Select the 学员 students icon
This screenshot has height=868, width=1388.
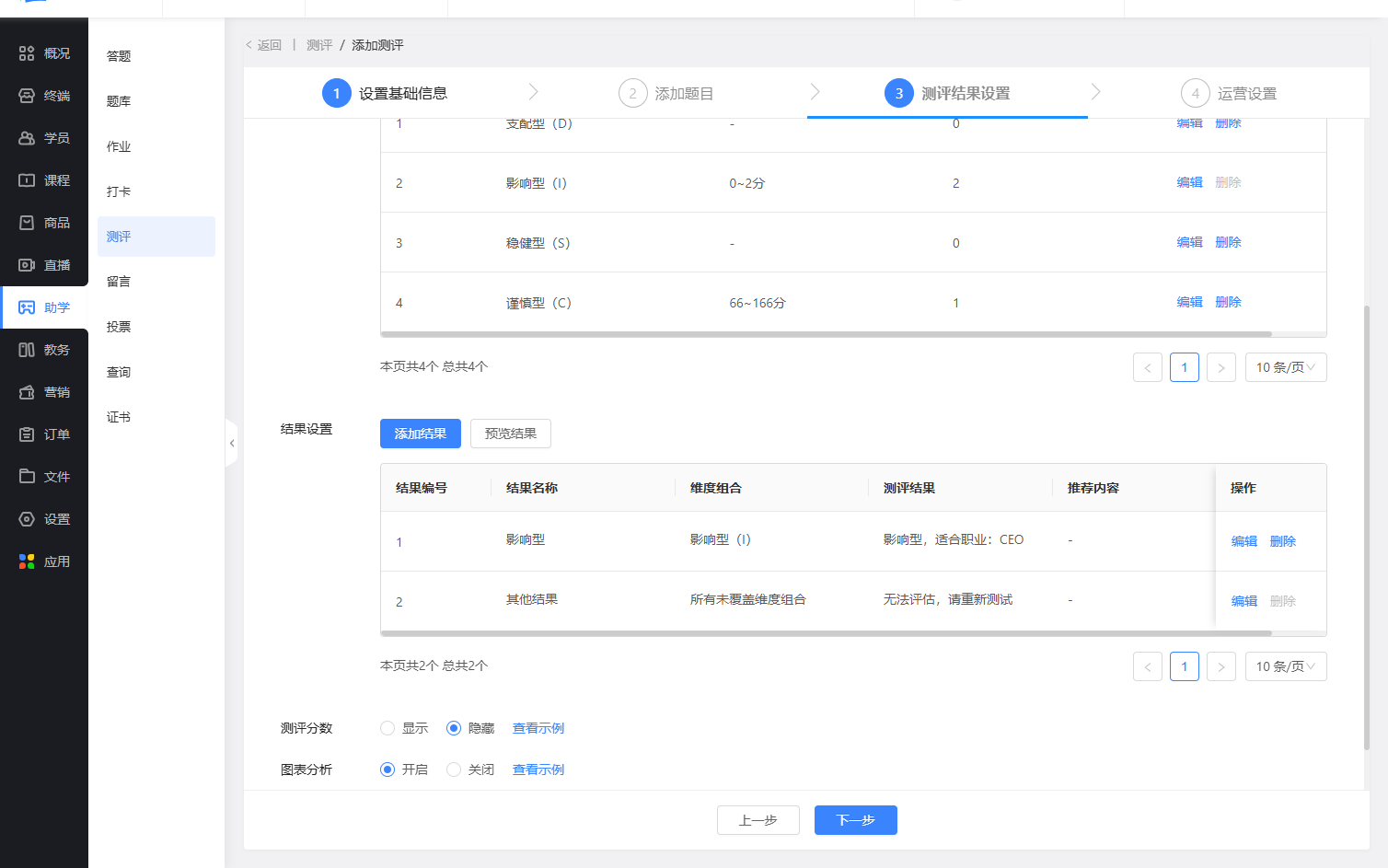(27, 138)
